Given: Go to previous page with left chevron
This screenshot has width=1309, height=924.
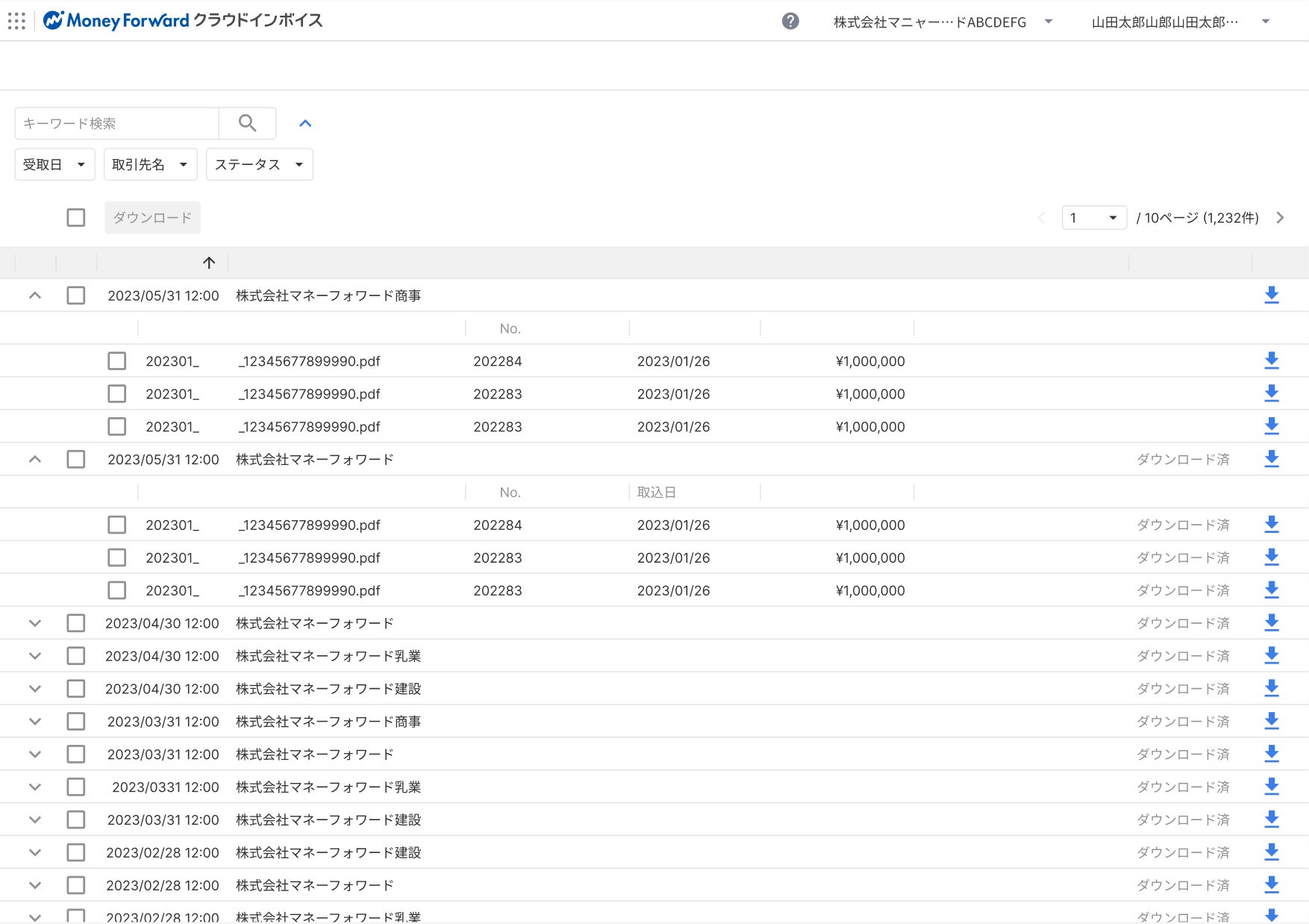Looking at the screenshot, I should pyautogui.click(x=1042, y=218).
